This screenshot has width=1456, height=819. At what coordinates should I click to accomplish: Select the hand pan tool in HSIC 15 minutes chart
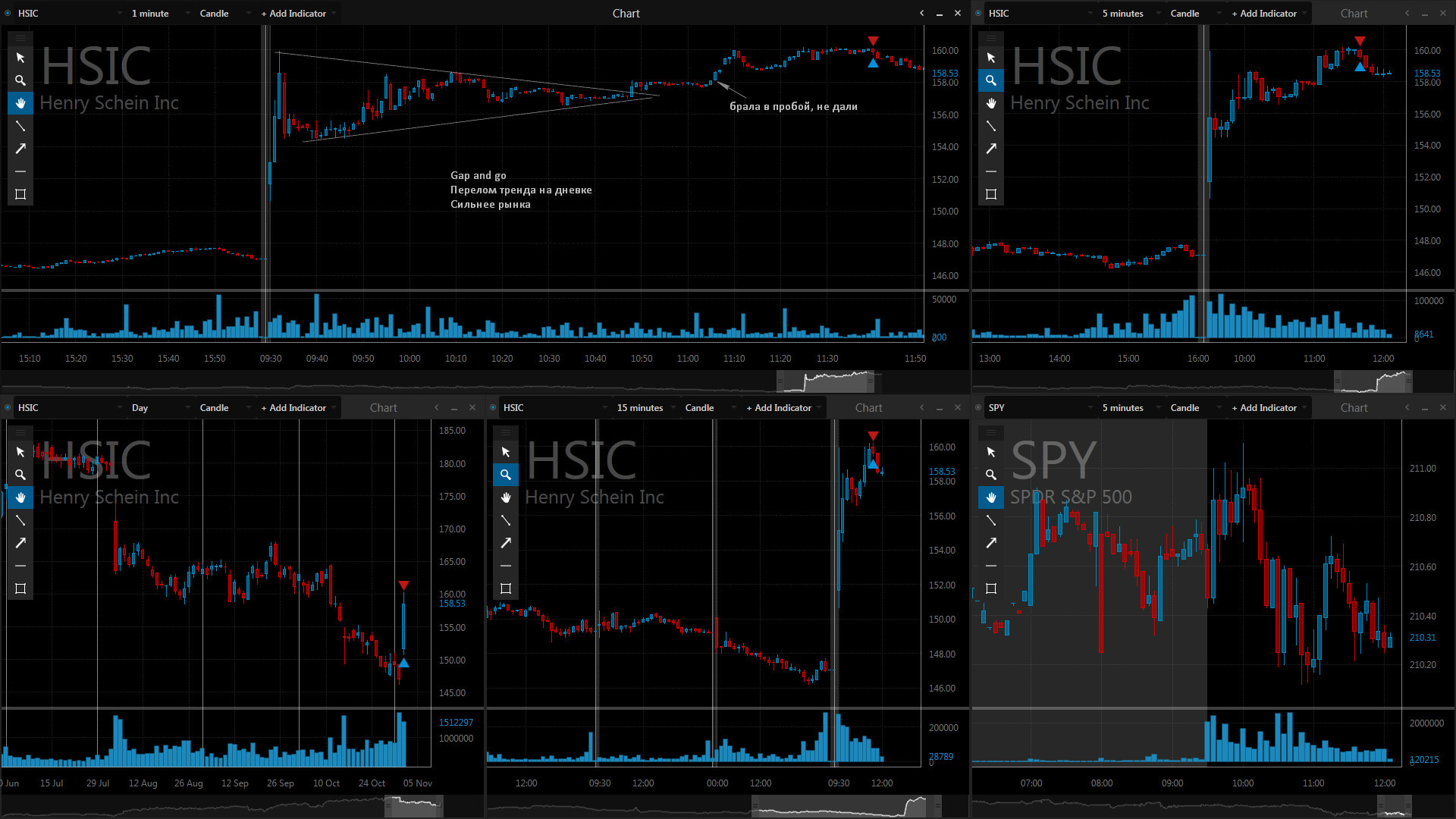tap(506, 497)
